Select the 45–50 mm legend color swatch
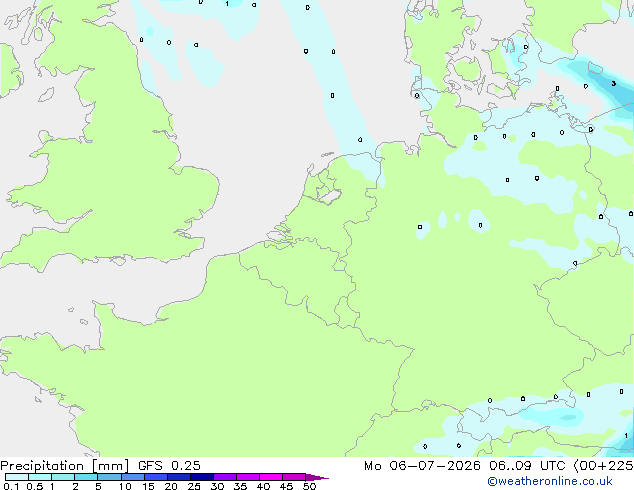 pyautogui.click(x=294, y=477)
